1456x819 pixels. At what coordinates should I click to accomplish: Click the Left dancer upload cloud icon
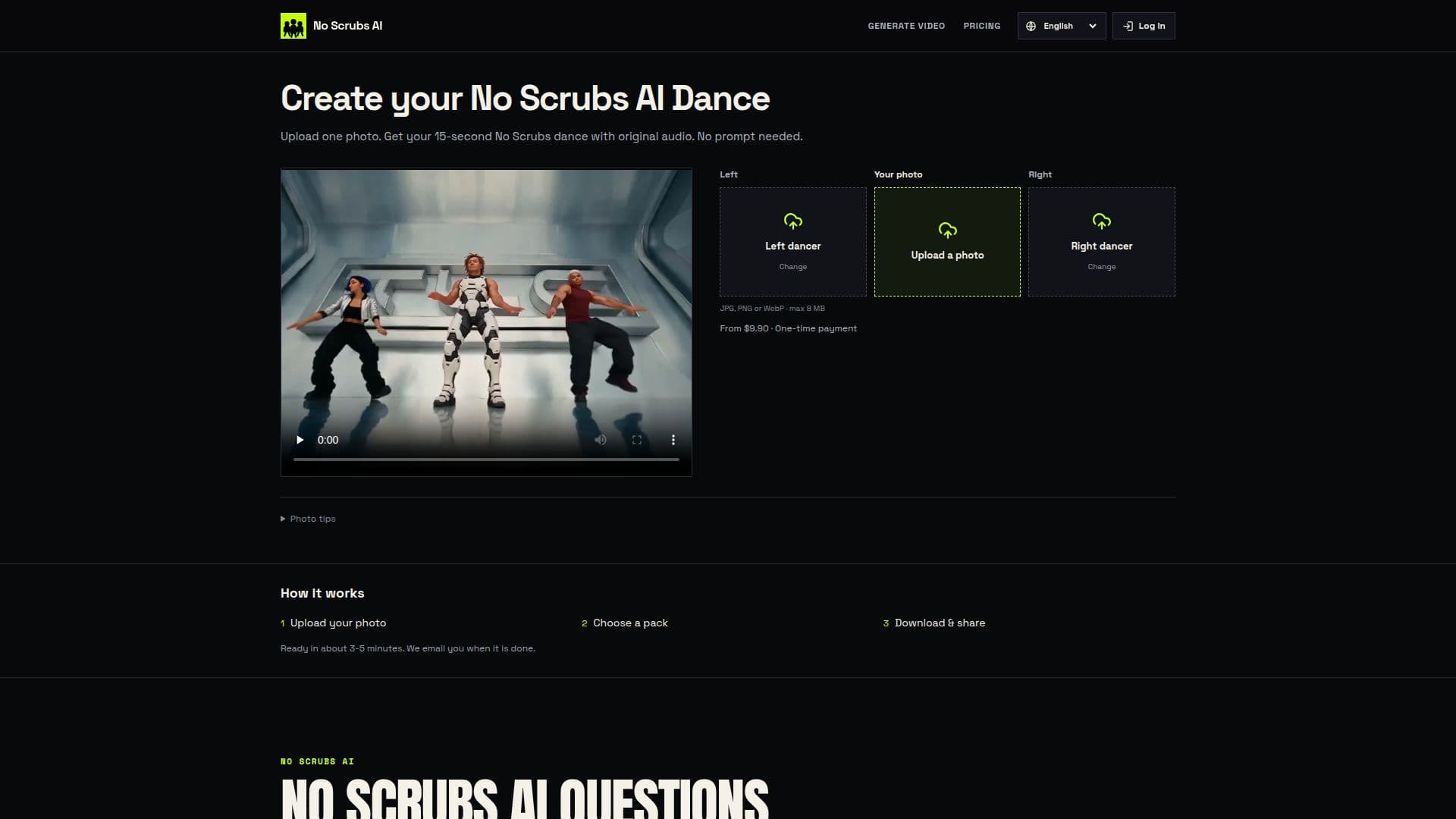[792, 221]
